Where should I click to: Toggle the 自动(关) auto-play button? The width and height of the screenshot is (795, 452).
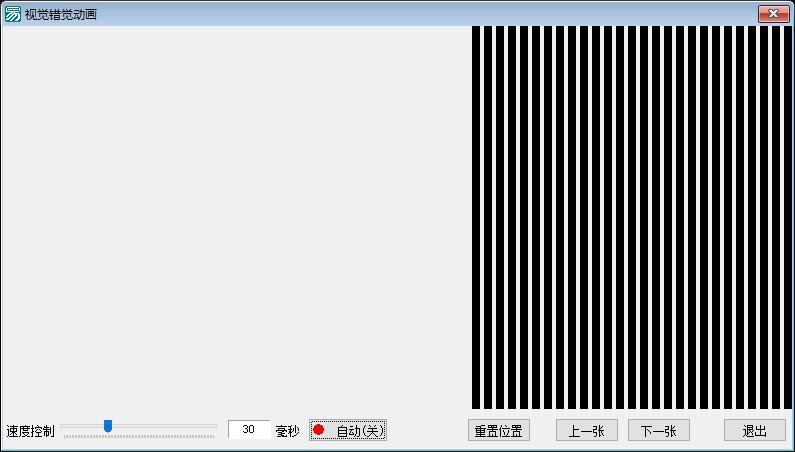(x=348, y=430)
